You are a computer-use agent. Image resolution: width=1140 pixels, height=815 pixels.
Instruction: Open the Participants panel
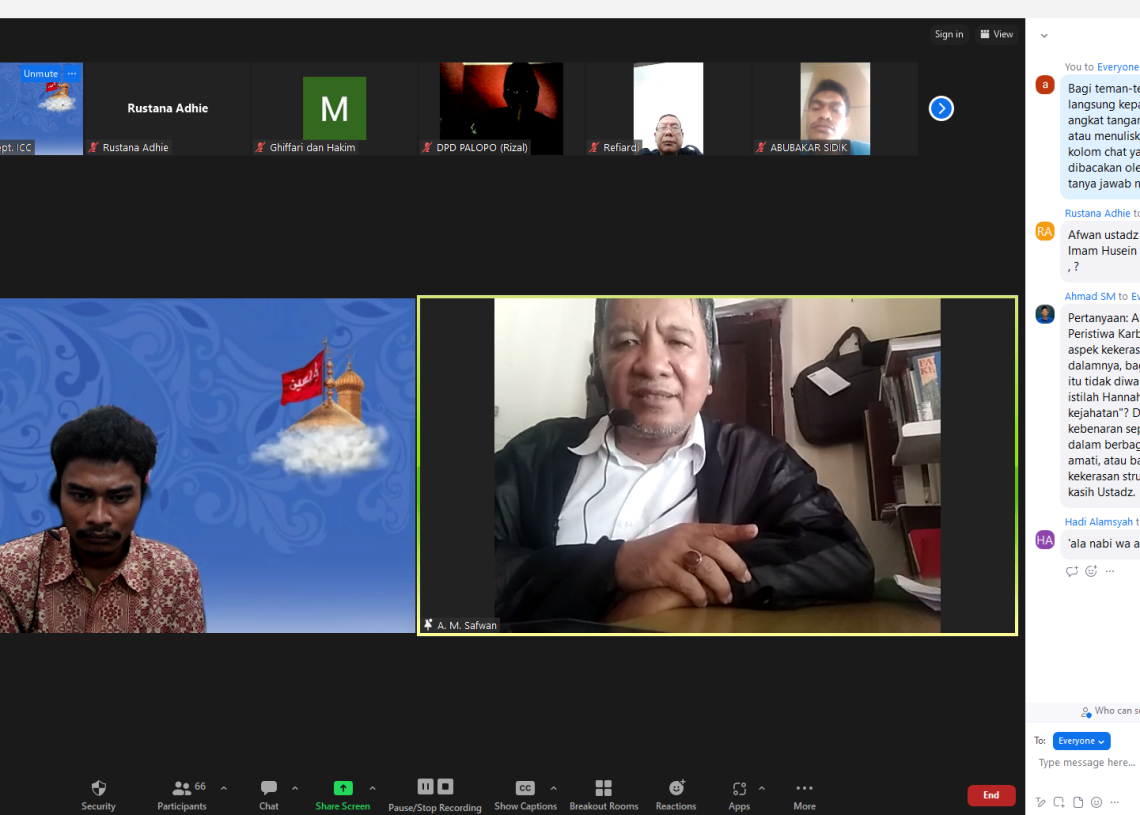point(182,795)
